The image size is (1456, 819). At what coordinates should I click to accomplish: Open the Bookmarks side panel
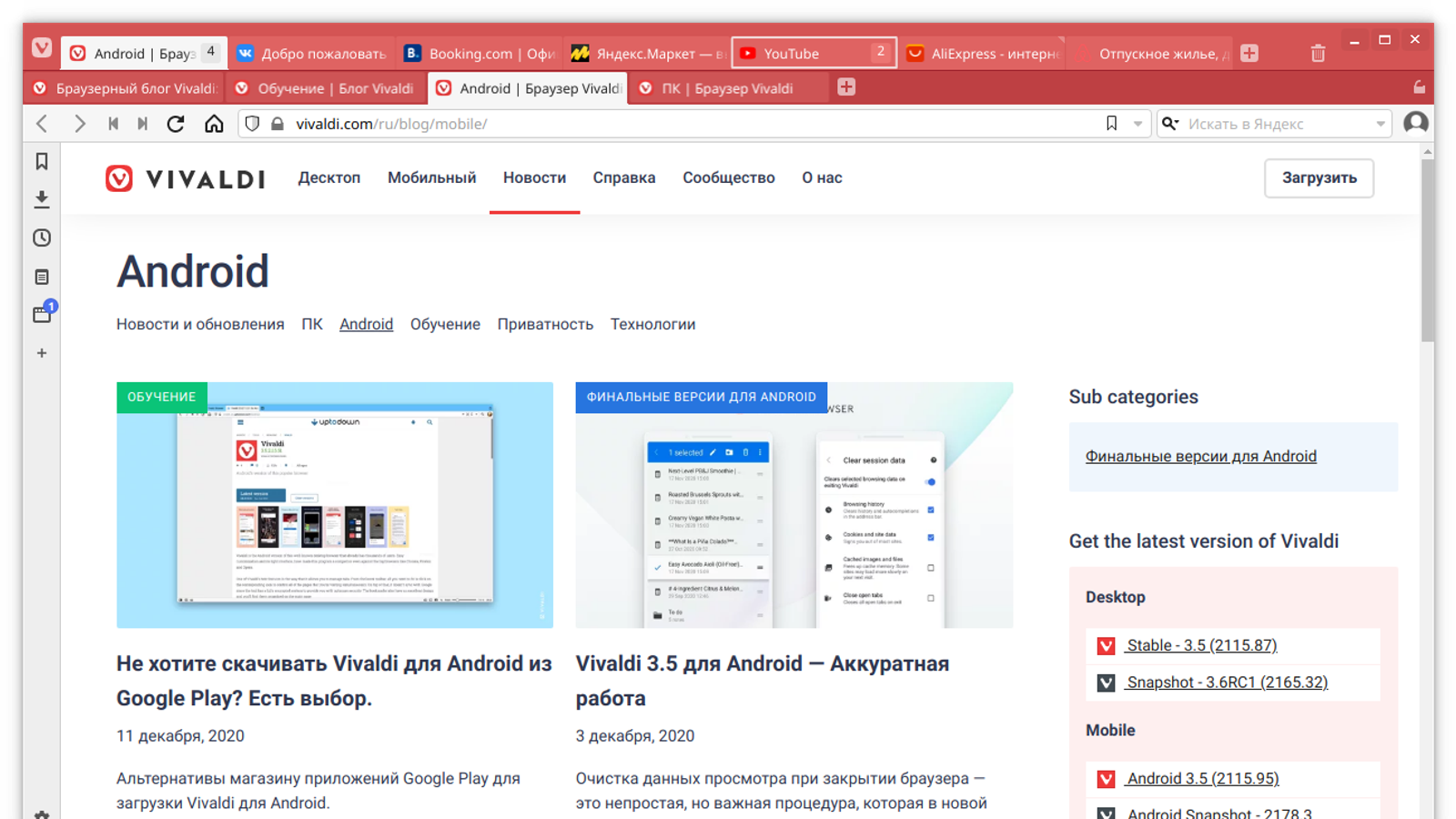[42, 161]
